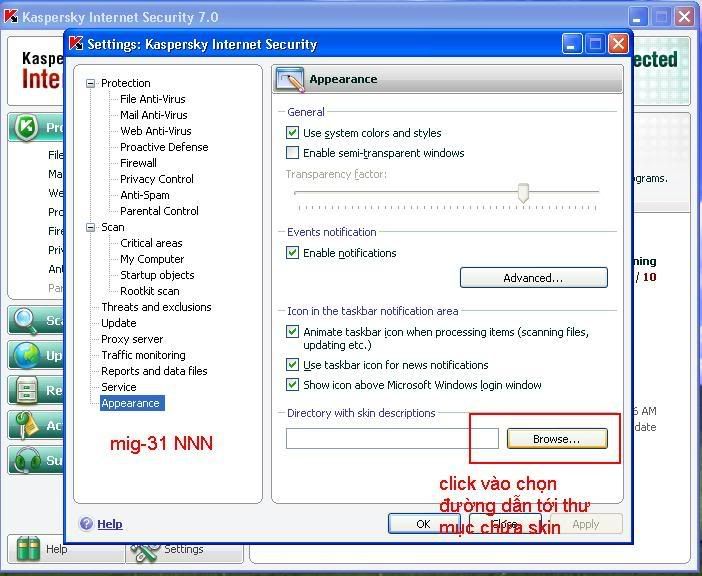
Task: Collapse the Protection tree node
Action: pyautogui.click(x=91, y=83)
